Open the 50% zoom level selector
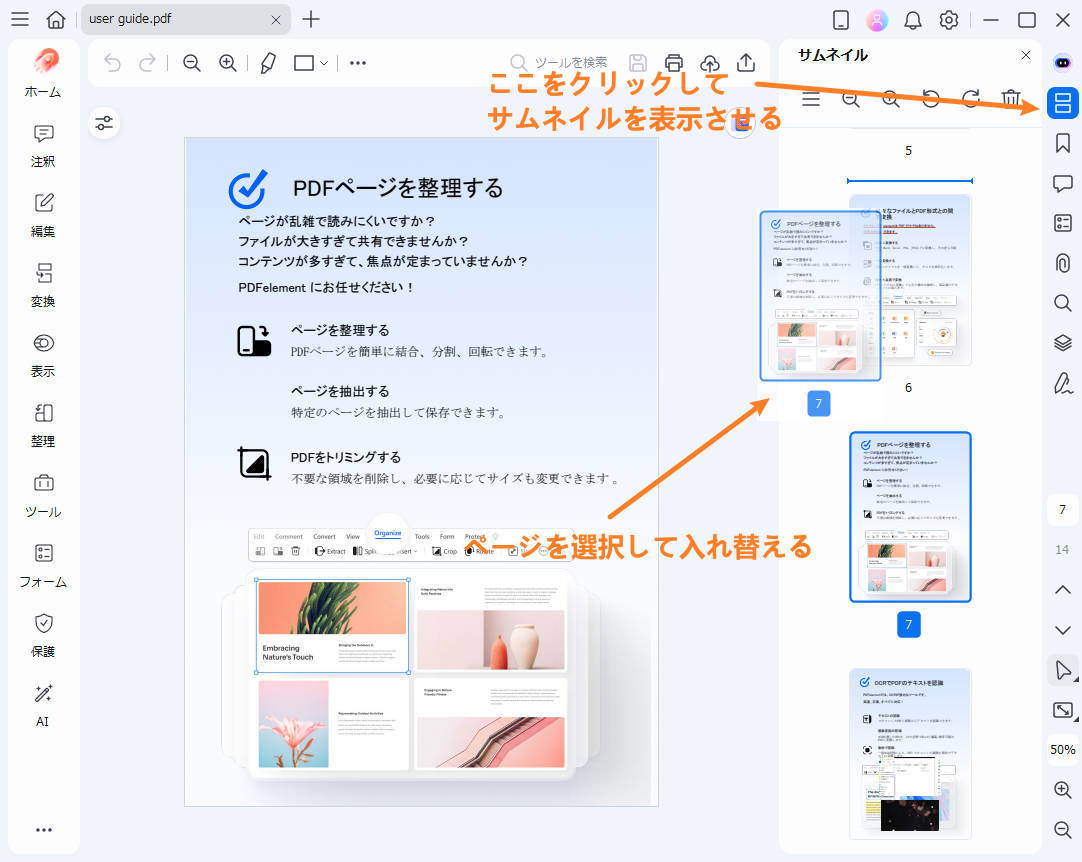This screenshot has height=862, width=1082. [x=1062, y=749]
